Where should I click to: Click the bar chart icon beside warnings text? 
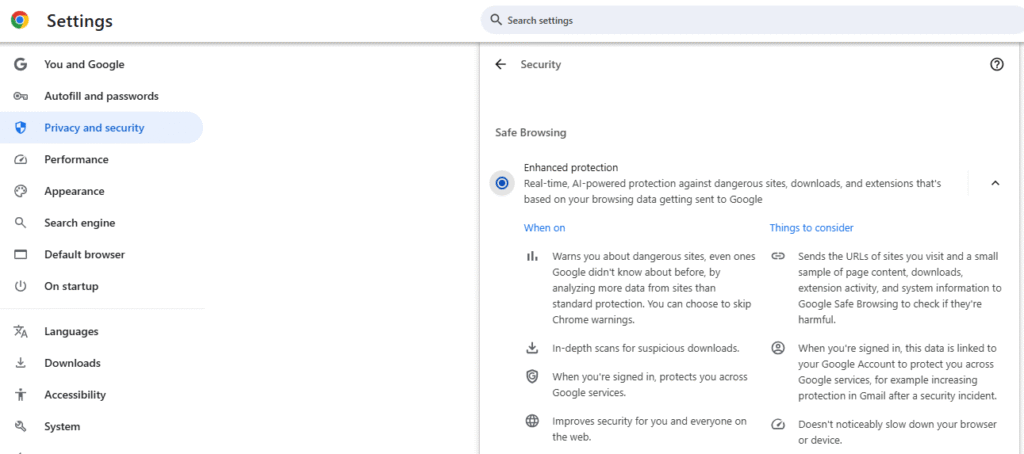coord(532,256)
